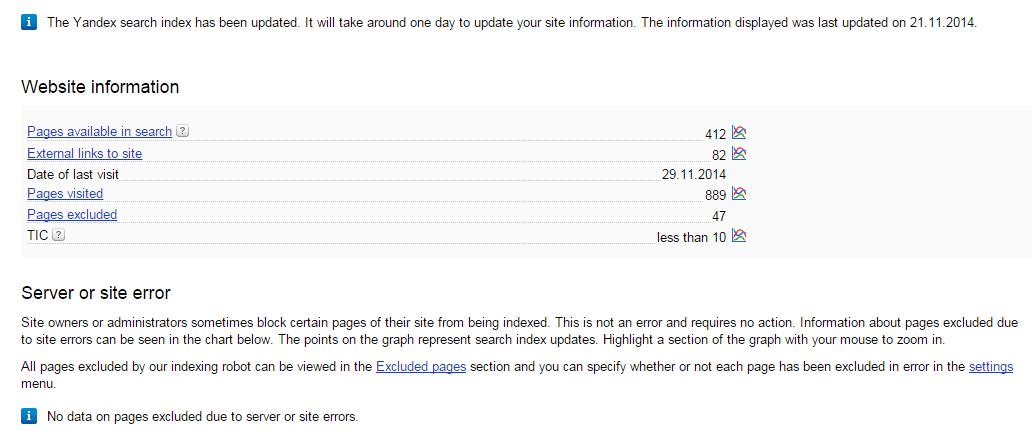View the TIC history chart icon
Screen dimensions: 1035x431
(739, 236)
